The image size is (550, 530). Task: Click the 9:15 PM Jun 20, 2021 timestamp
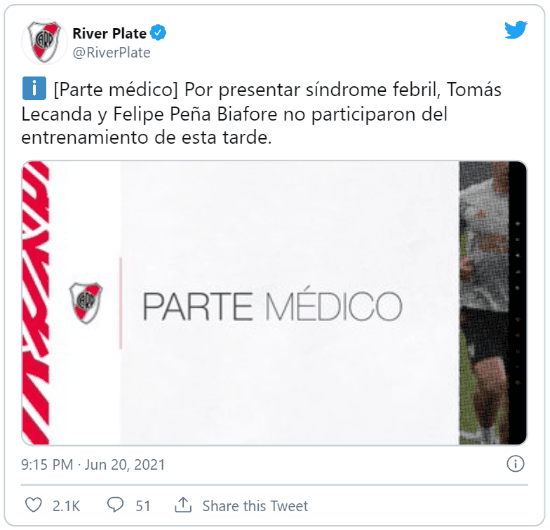click(93, 465)
